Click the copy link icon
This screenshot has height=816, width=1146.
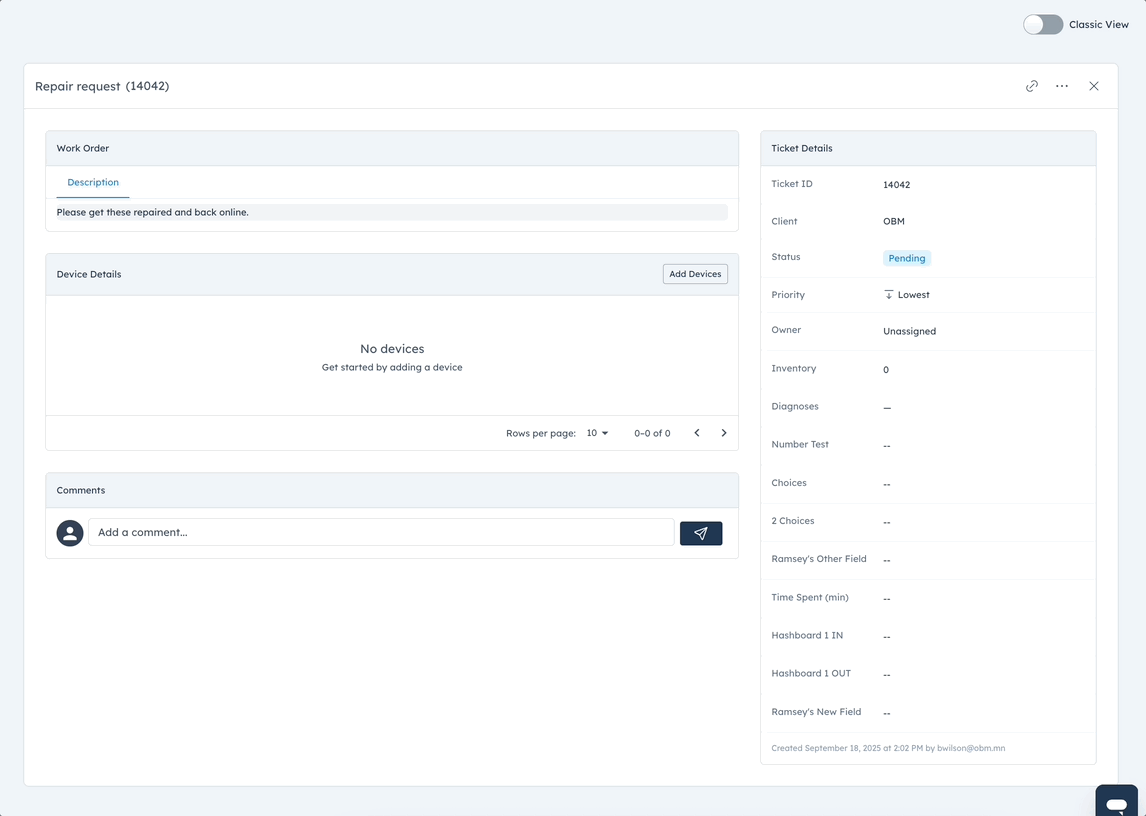pos(1031,86)
